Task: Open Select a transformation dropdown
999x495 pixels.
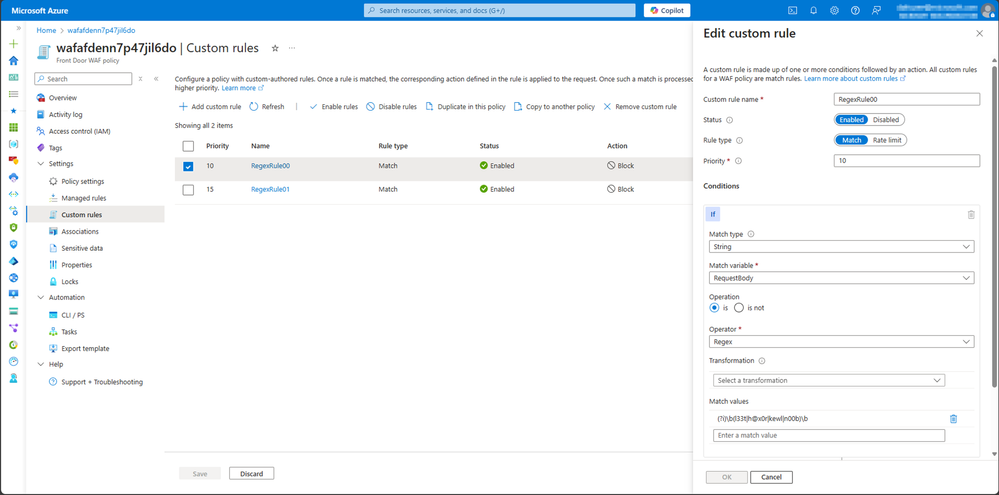Action: [829, 380]
